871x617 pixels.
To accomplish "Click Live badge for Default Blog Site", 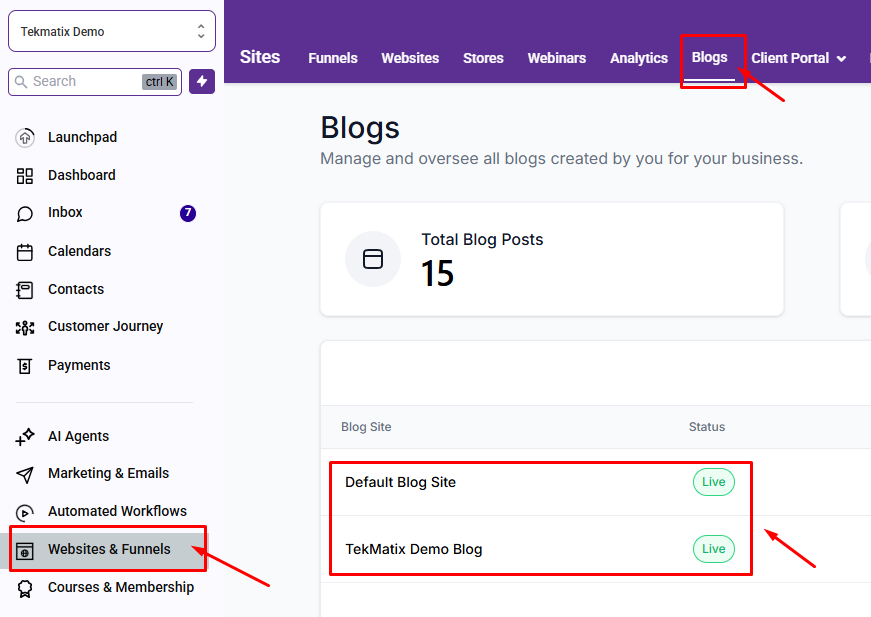I will click(713, 482).
